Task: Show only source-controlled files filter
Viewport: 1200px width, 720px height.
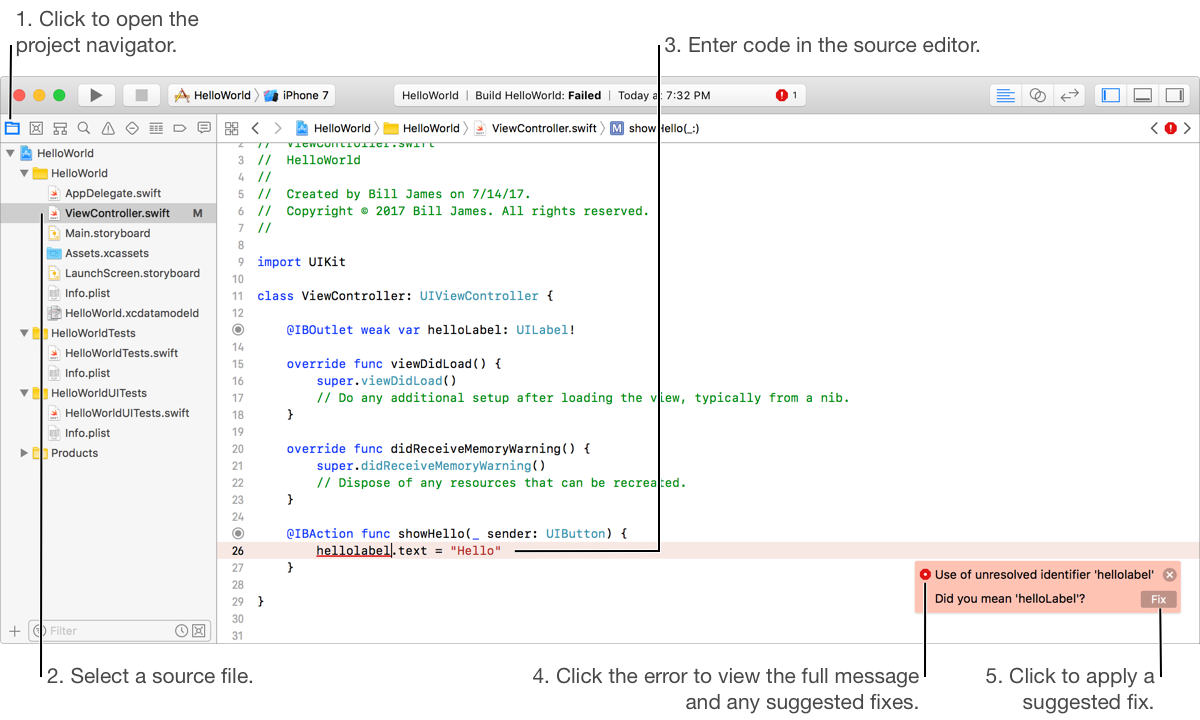Action: (x=198, y=631)
